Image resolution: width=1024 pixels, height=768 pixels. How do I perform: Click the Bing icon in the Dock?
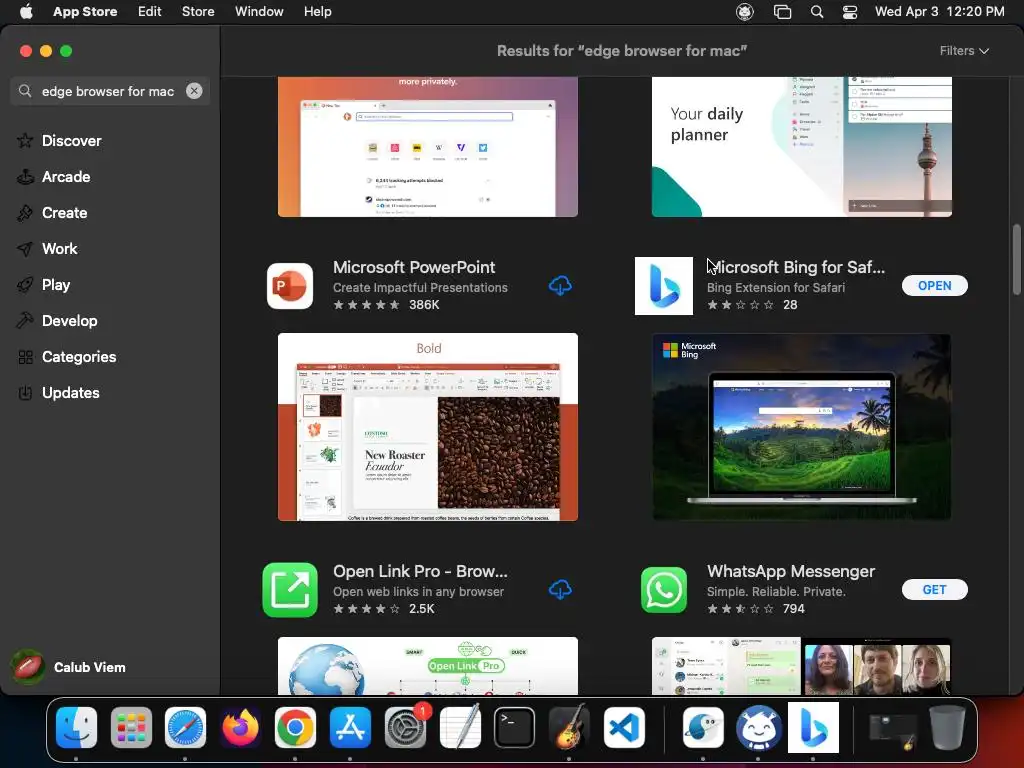(813, 728)
